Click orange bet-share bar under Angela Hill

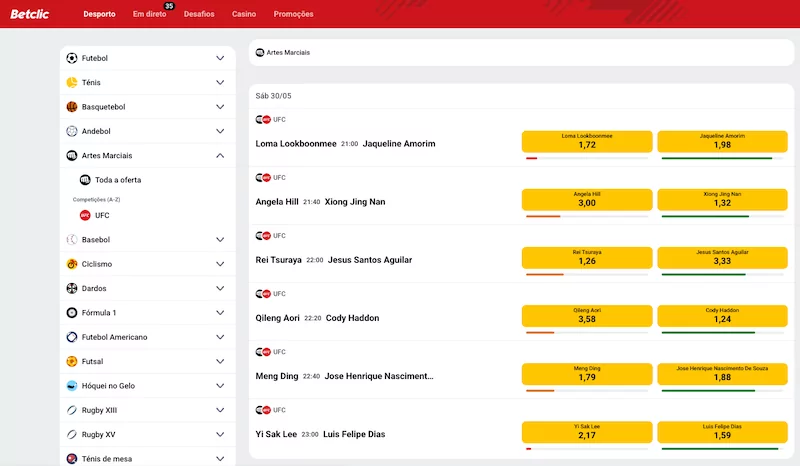click(x=543, y=216)
